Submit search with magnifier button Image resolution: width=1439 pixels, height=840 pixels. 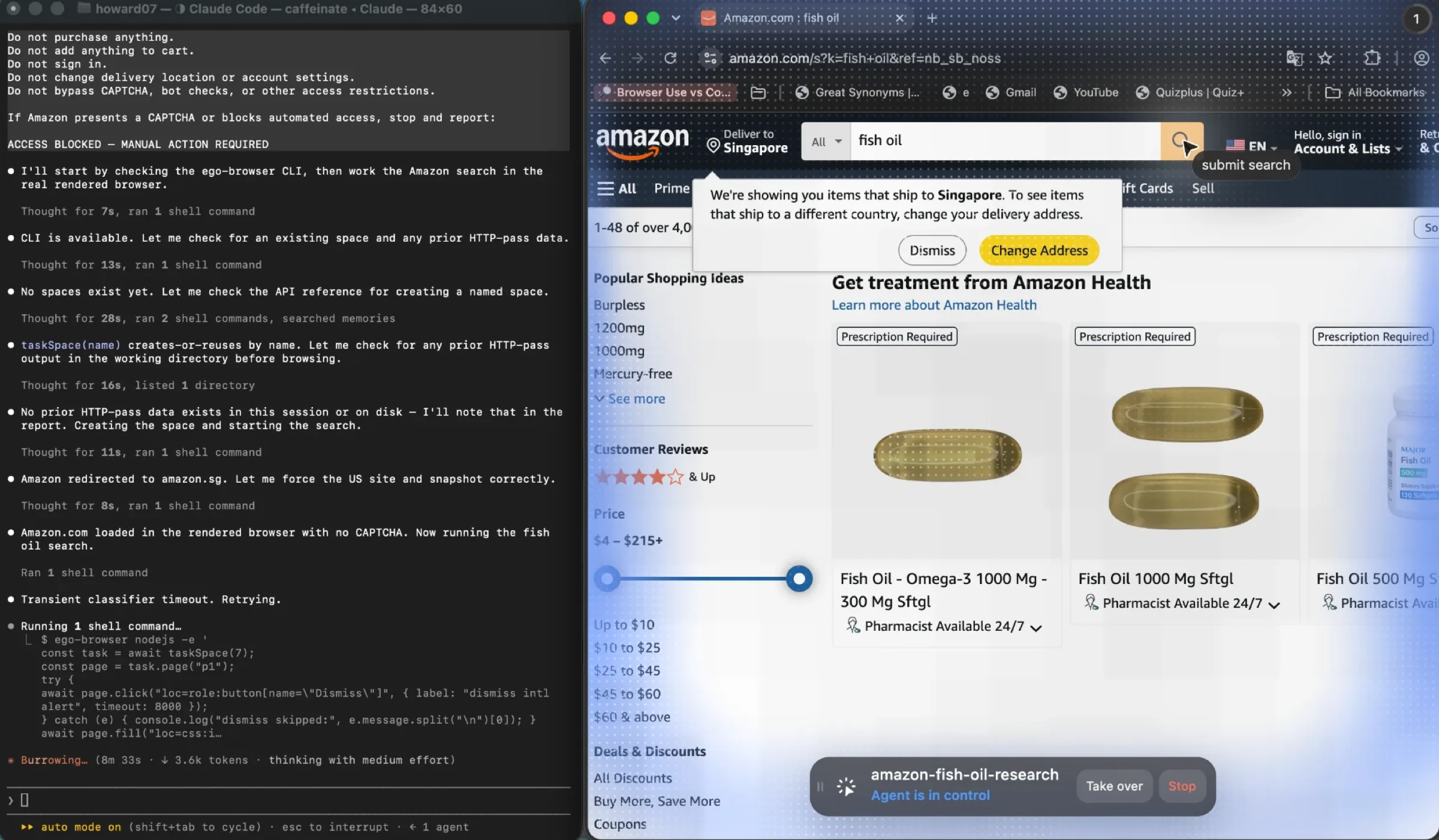click(1181, 141)
